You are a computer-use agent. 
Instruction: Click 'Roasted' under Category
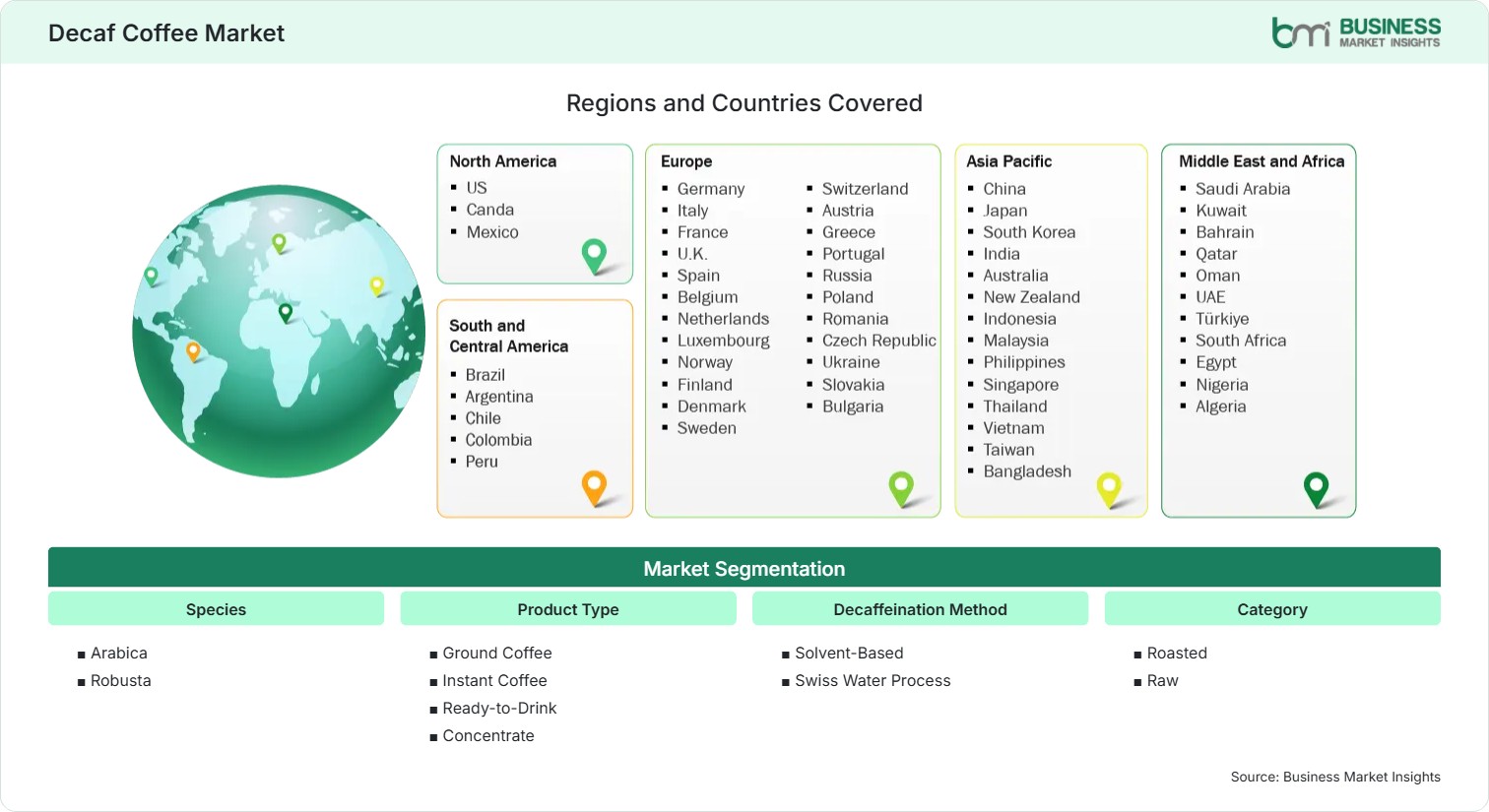pyautogui.click(x=1177, y=654)
